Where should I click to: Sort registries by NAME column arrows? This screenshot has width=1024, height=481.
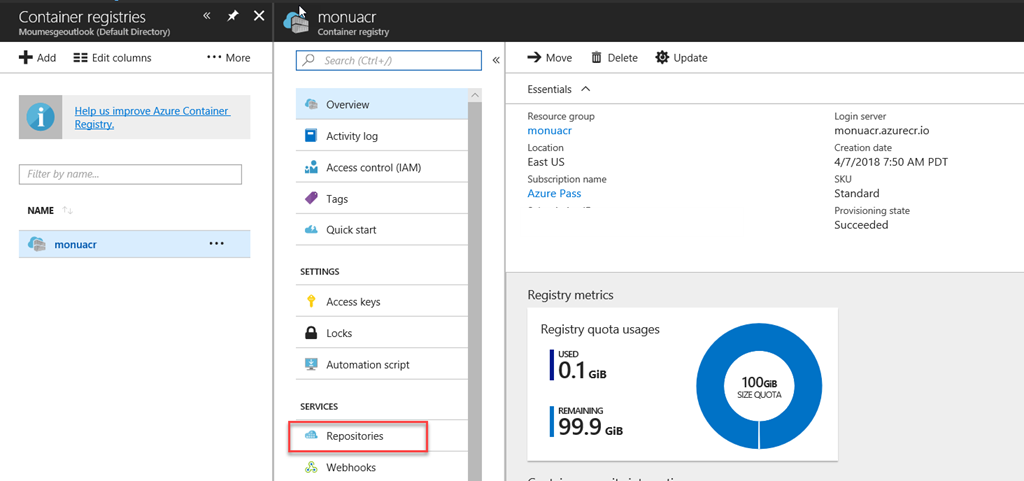[x=67, y=211]
